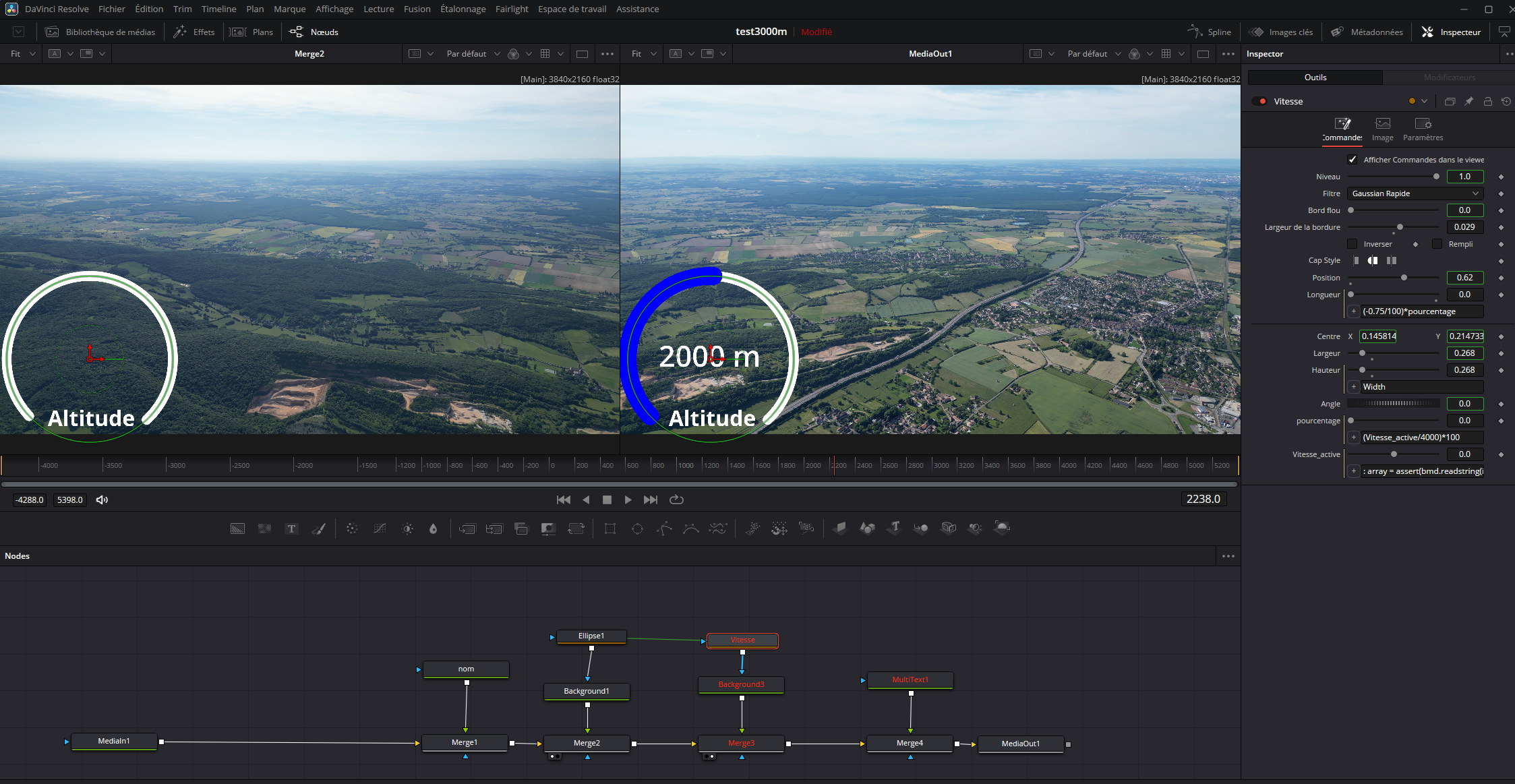The image size is (1515, 784).
Task: Add a Brightness Contrast tool
Action: pyautogui.click(x=407, y=529)
